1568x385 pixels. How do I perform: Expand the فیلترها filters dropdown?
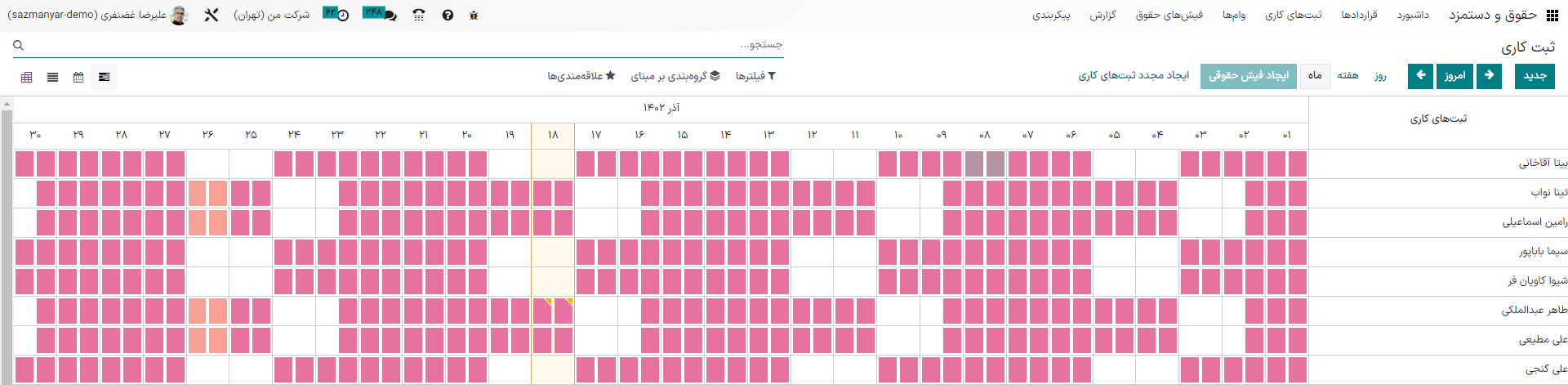click(755, 76)
